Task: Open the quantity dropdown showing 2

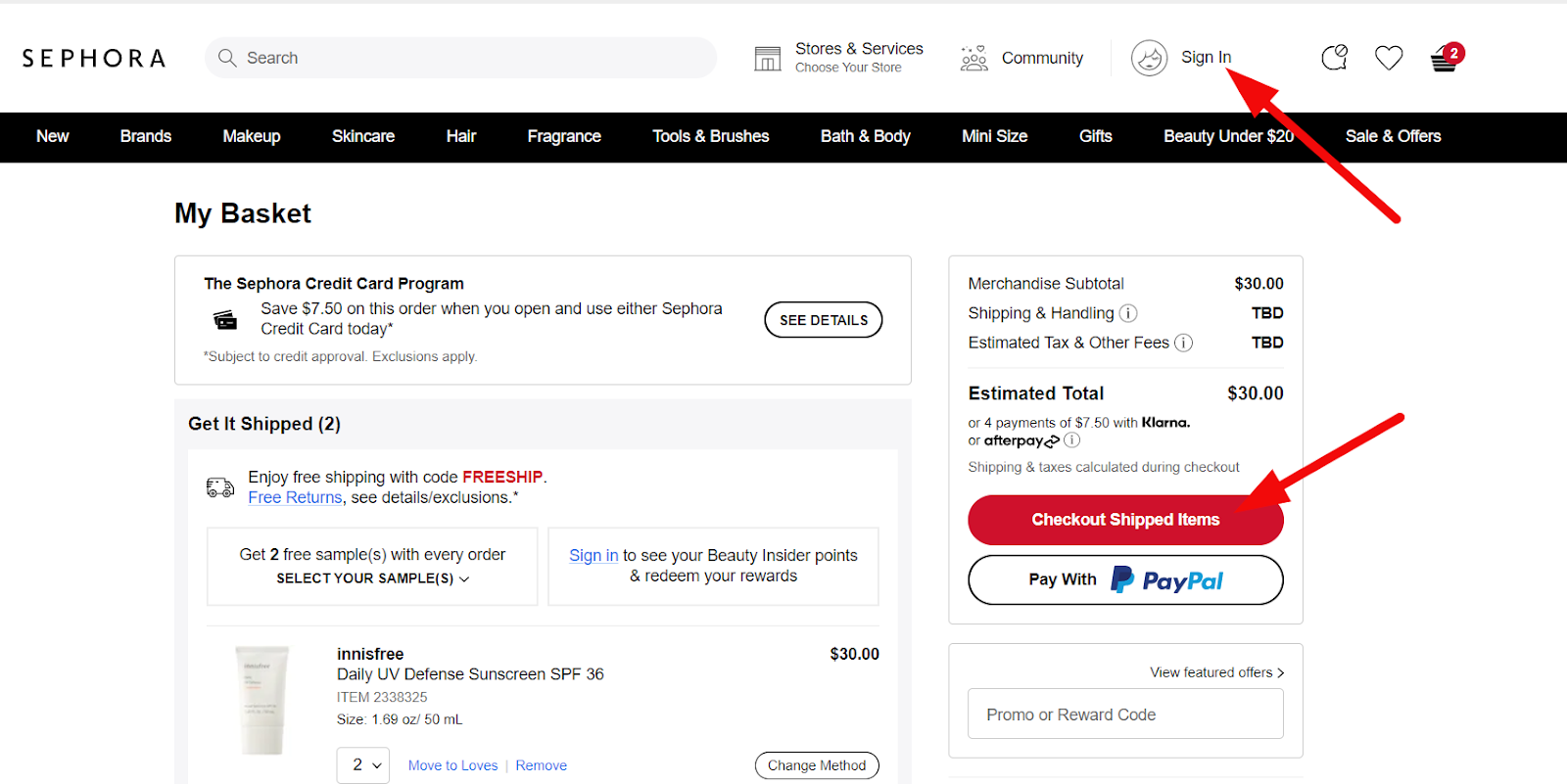Action: (363, 765)
